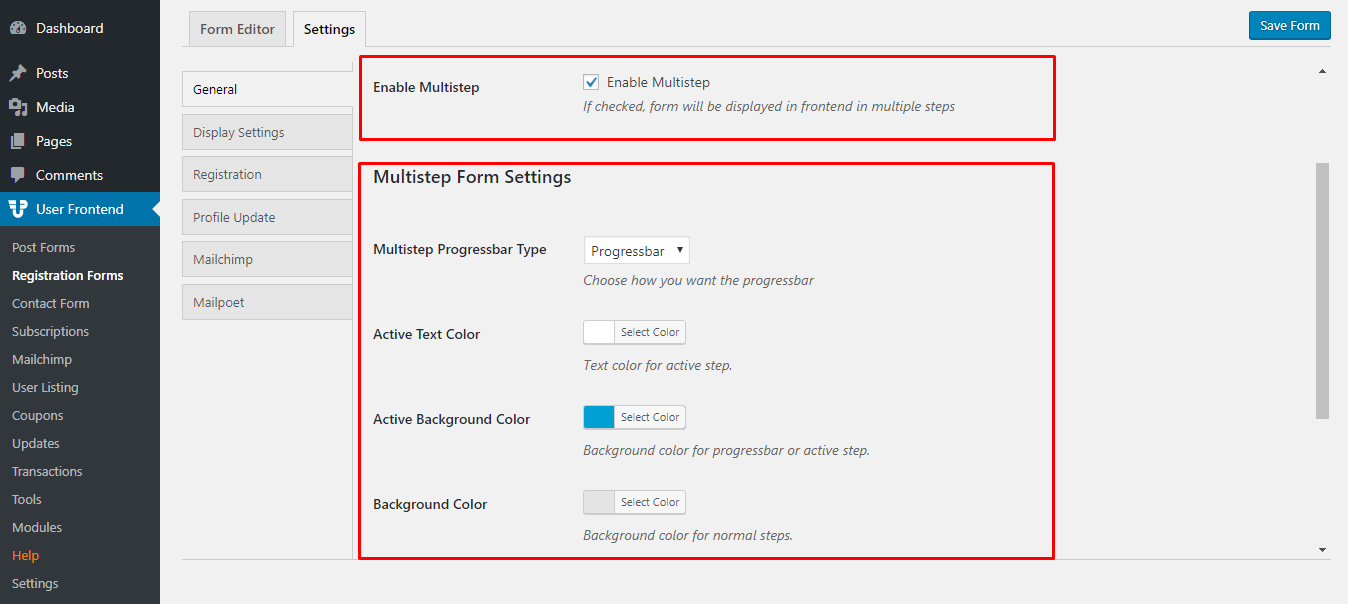Click the Active Background Color label

pos(452,419)
